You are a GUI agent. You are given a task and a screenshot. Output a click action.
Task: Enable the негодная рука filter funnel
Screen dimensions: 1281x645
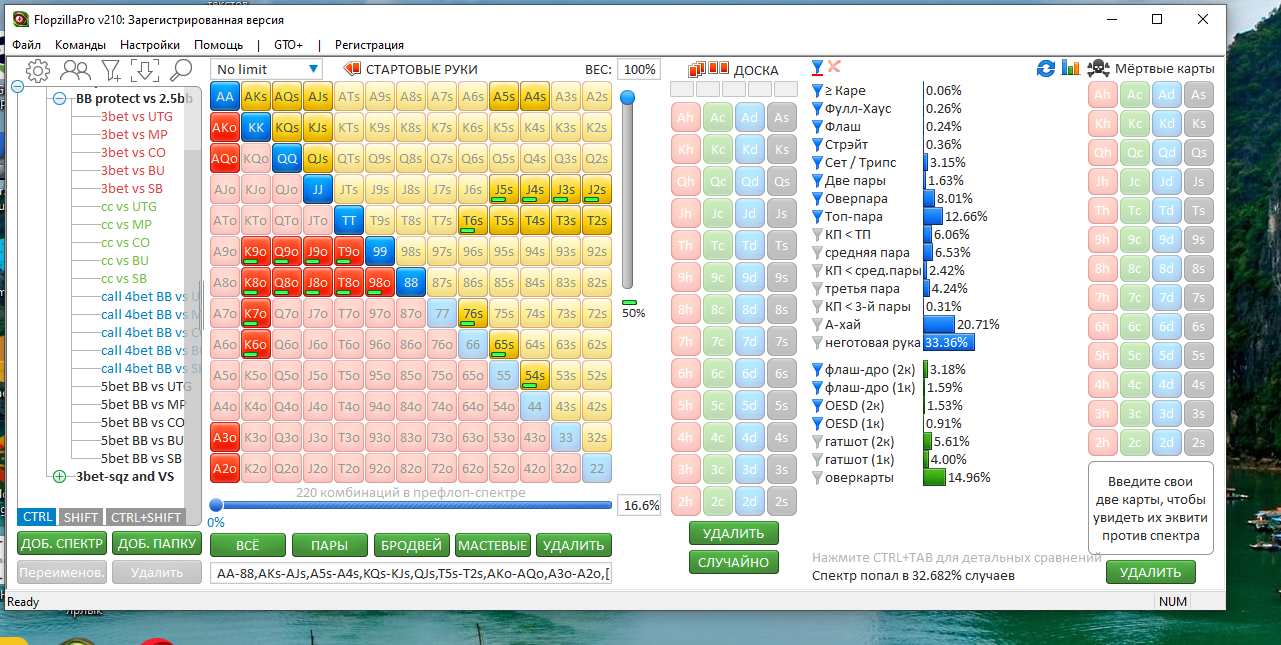click(817, 343)
